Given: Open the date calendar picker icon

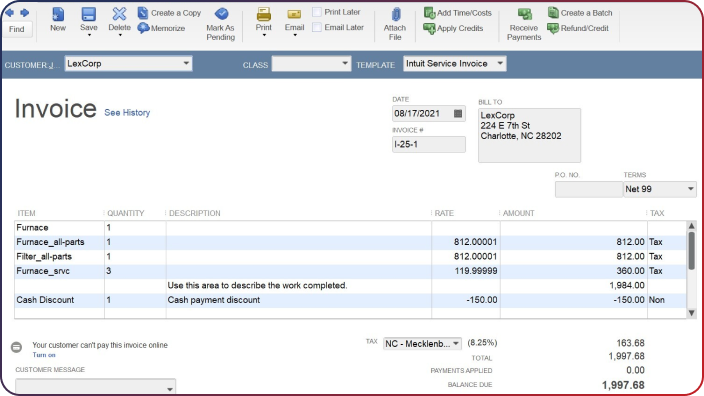Looking at the screenshot, I should coord(458,114).
